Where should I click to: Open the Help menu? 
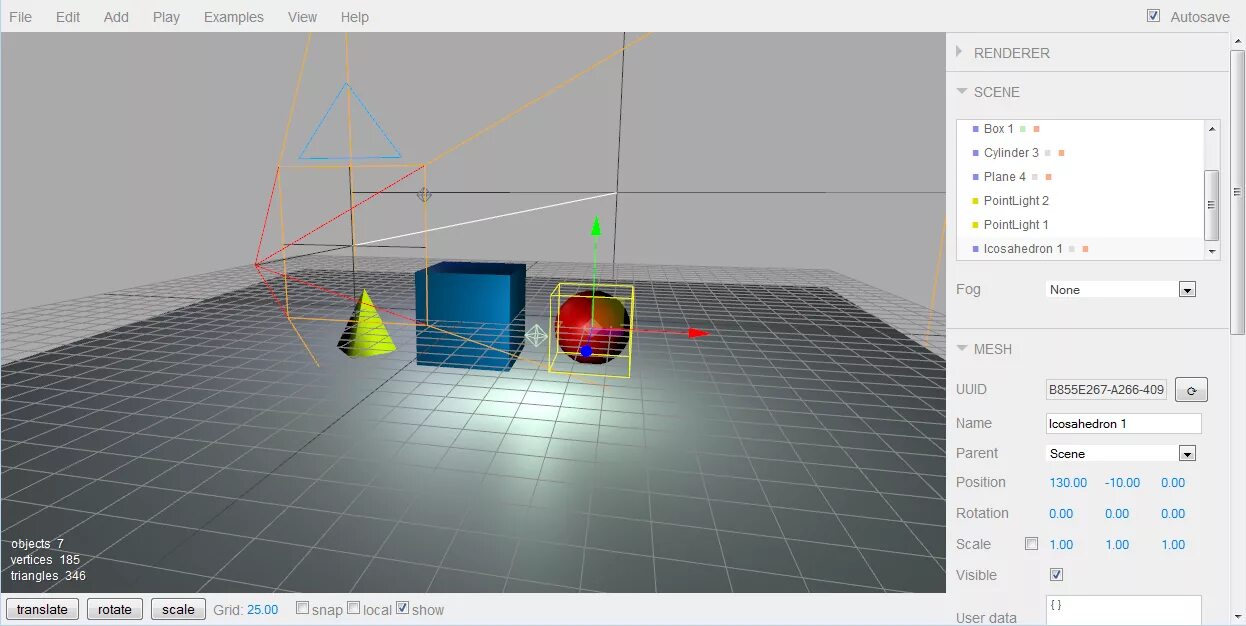[x=354, y=17]
